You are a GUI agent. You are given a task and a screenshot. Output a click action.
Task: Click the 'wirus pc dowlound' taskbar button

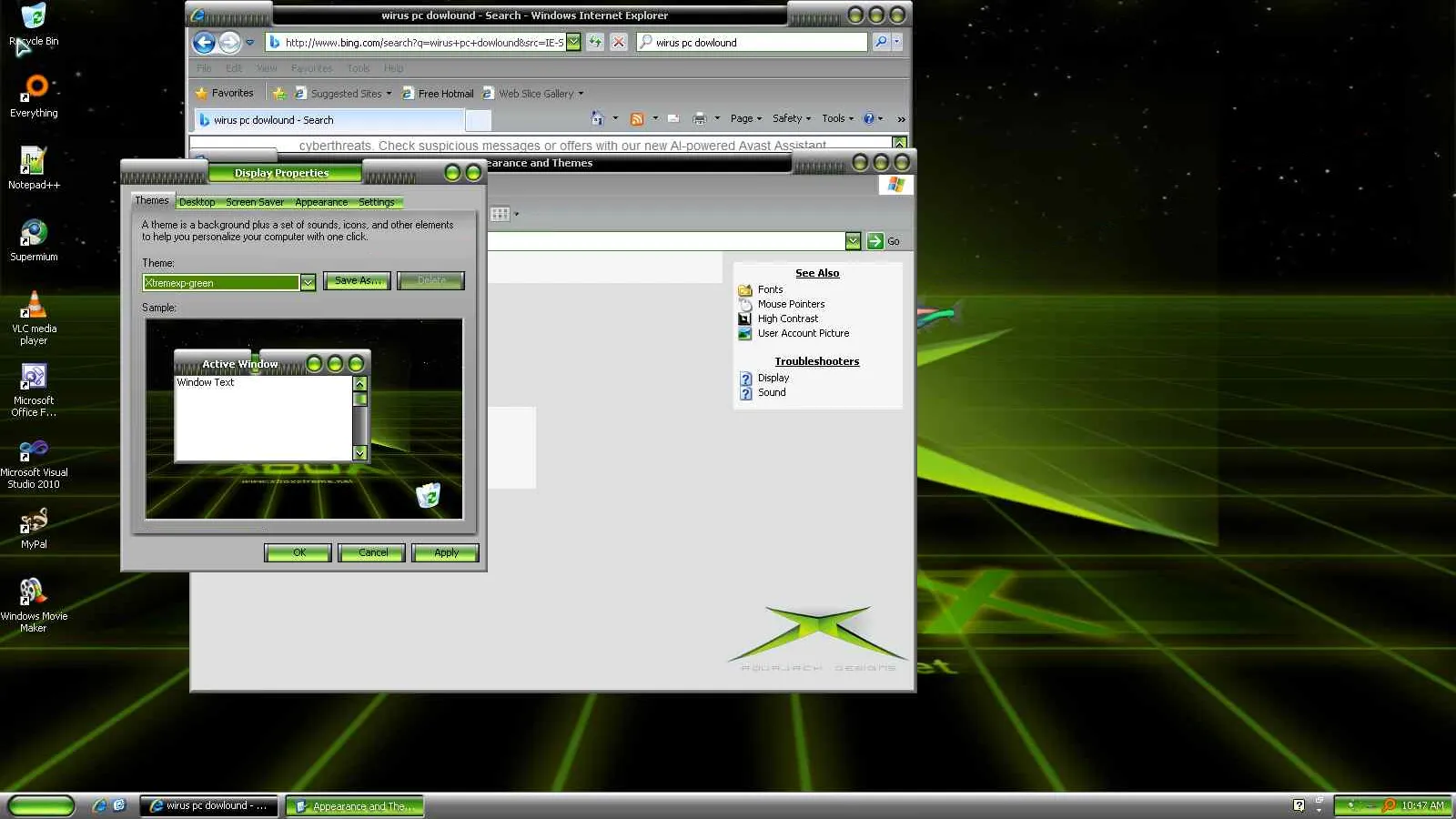pyautogui.click(x=209, y=805)
